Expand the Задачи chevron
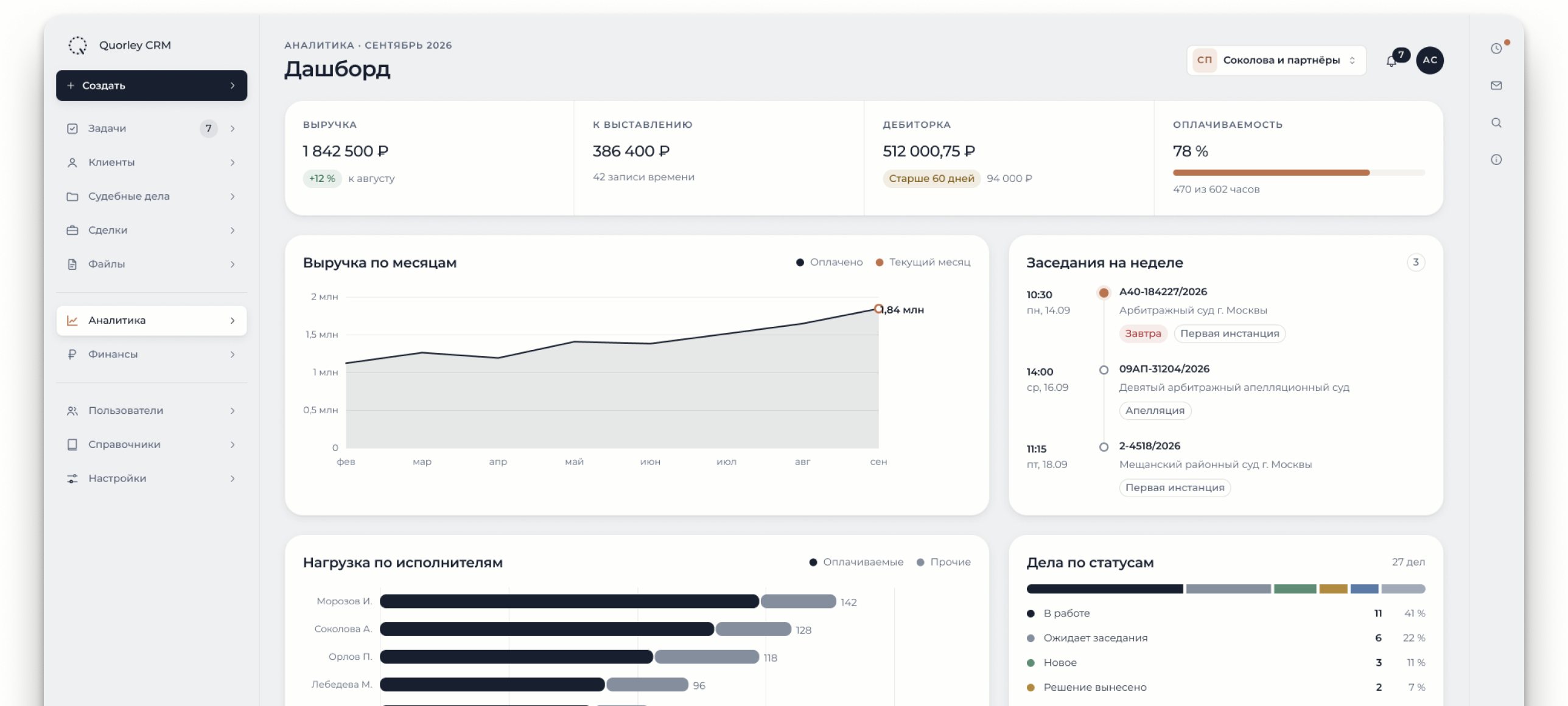The width and height of the screenshot is (1568, 706). (233, 128)
